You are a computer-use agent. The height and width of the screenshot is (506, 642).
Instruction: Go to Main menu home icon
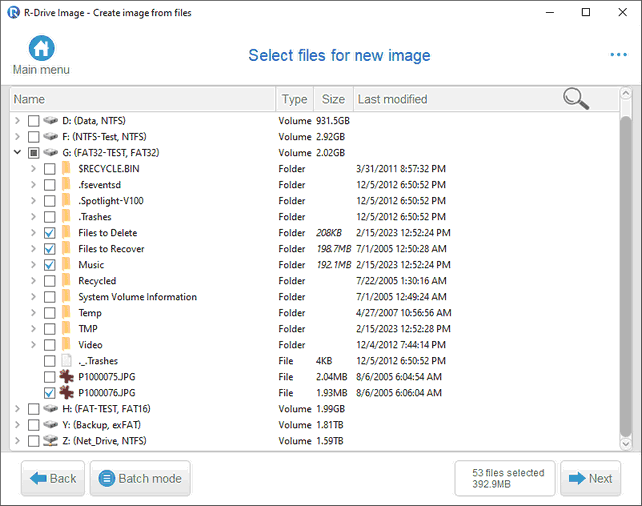(x=41, y=48)
